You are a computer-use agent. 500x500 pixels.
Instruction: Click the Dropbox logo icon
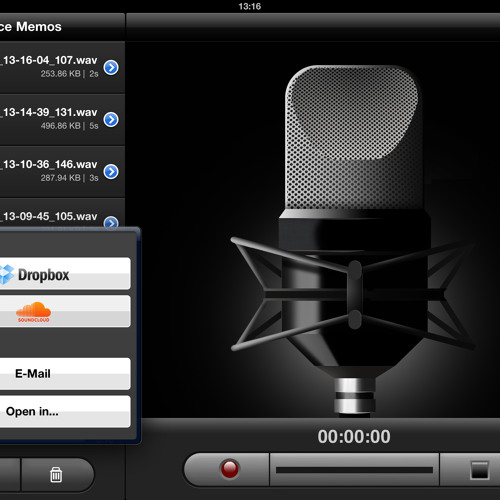coord(7,274)
